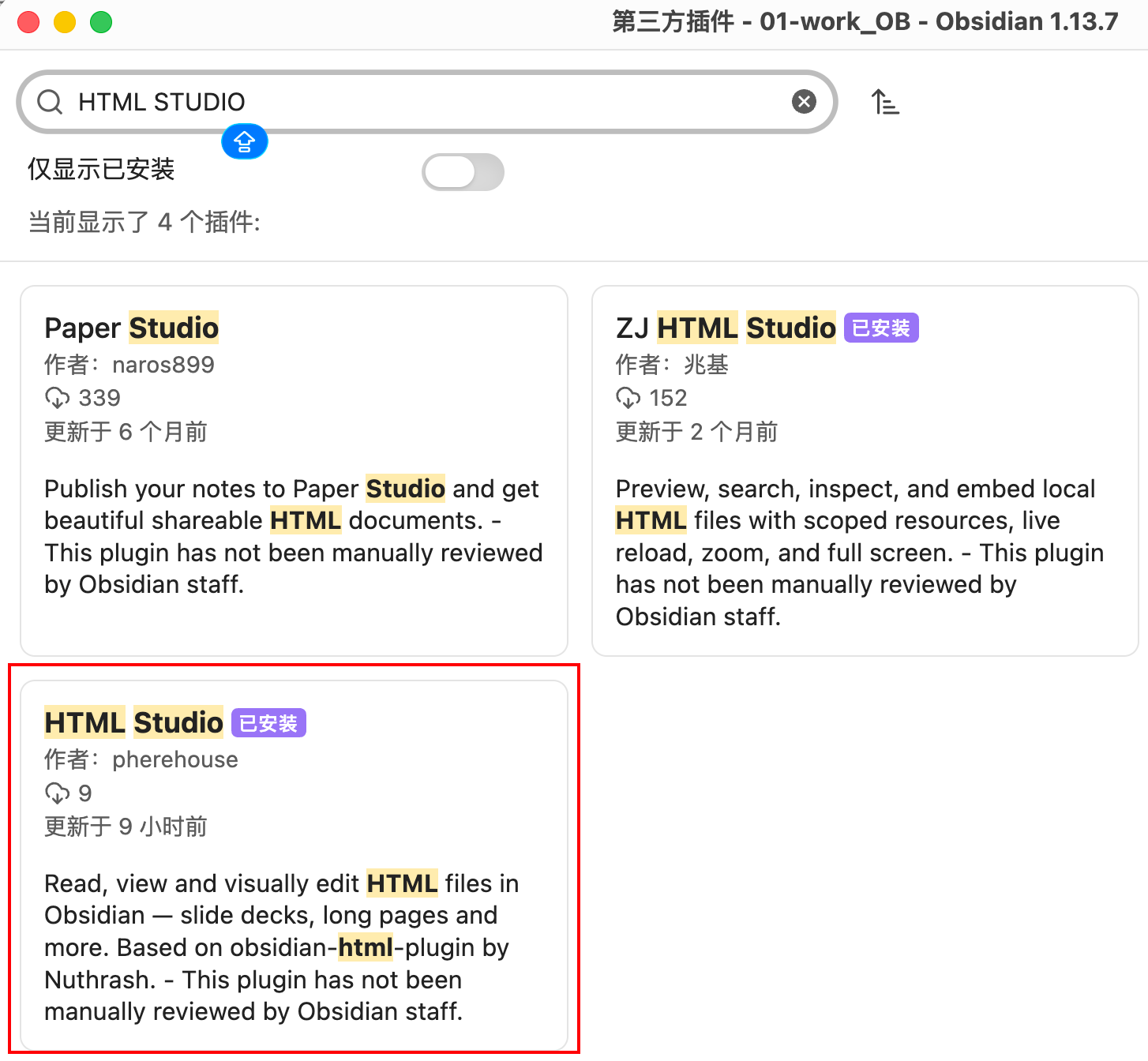Click the download icon next to 9
The height and width of the screenshot is (1061, 1148).
pos(57,793)
